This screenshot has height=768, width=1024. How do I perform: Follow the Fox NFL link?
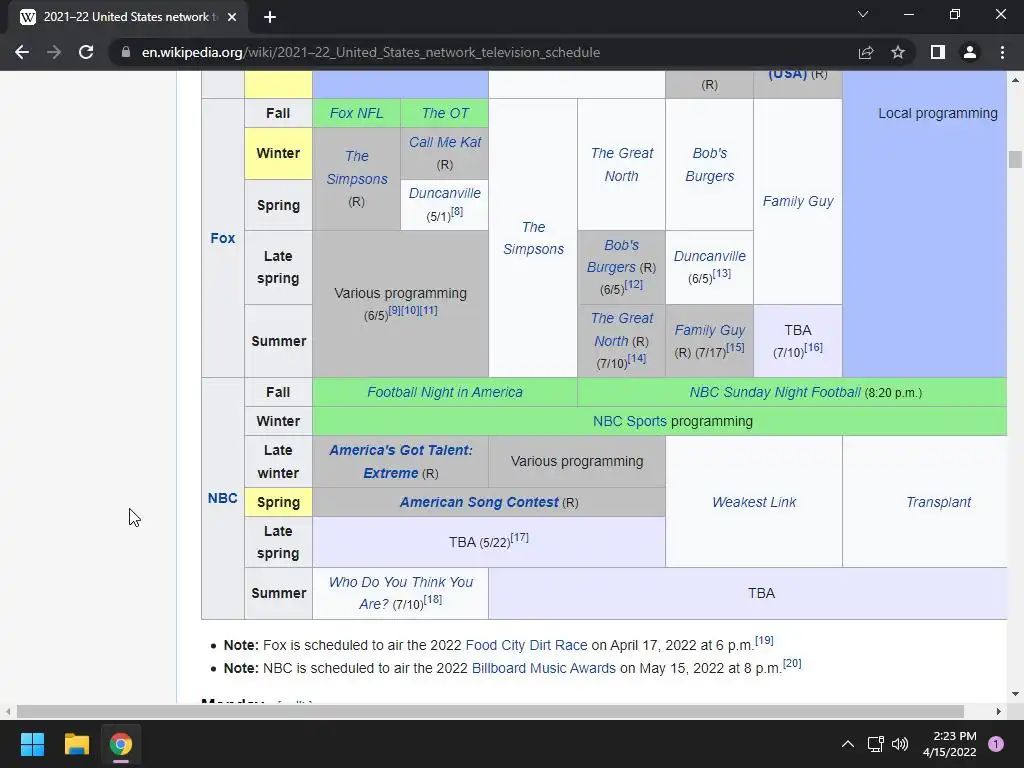pyautogui.click(x=357, y=114)
